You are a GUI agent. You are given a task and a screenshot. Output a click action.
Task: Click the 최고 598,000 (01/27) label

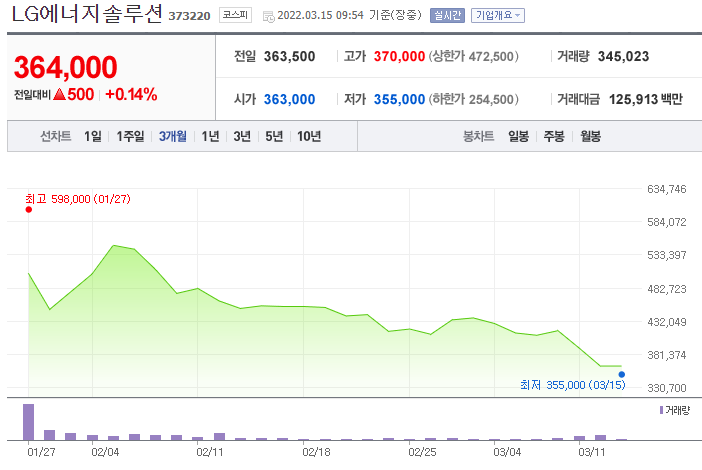pyautogui.click(x=77, y=199)
